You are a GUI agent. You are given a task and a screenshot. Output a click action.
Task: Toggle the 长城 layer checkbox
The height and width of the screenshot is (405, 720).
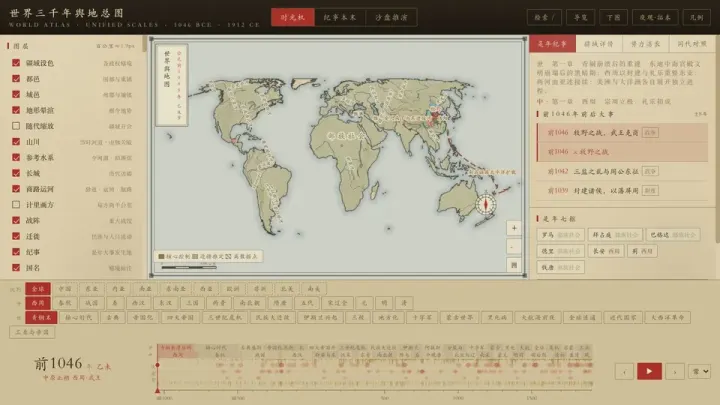click(16, 173)
